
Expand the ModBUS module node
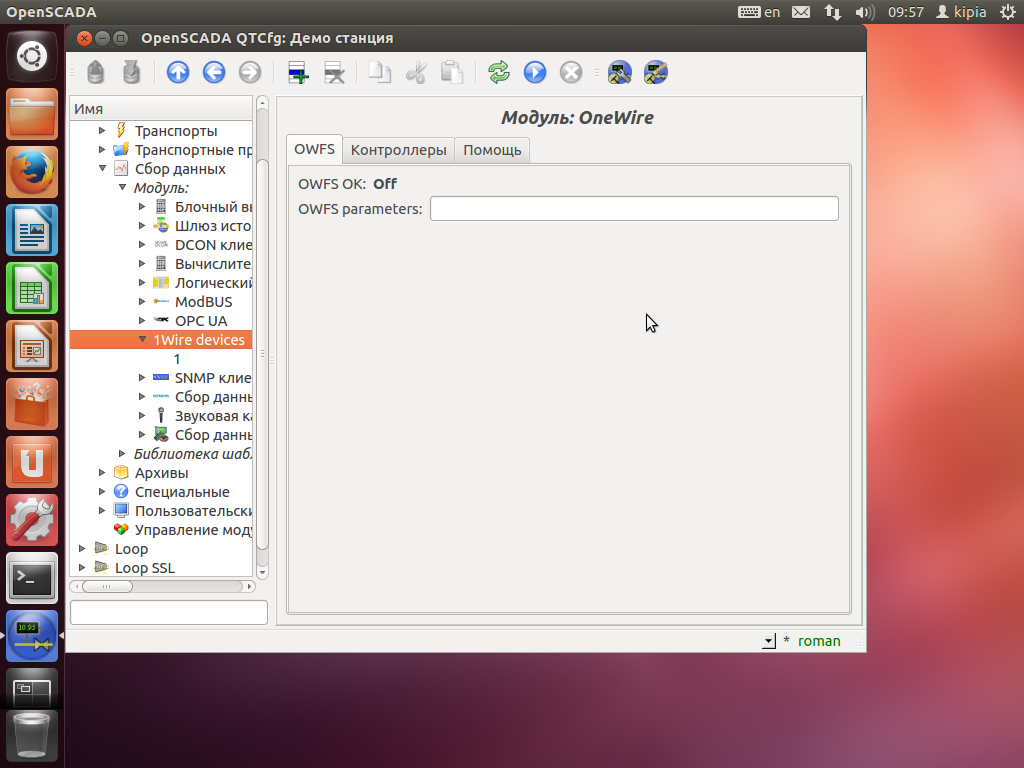[x=142, y=302]
